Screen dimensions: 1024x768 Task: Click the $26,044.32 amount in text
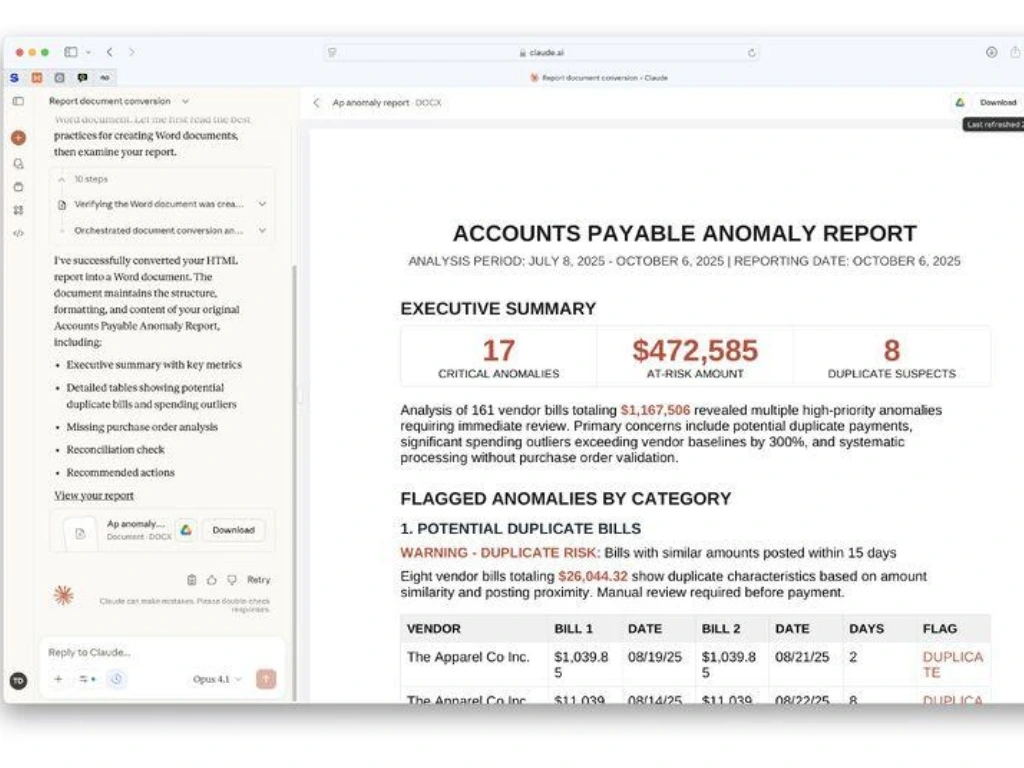click(x=593, y=577)
